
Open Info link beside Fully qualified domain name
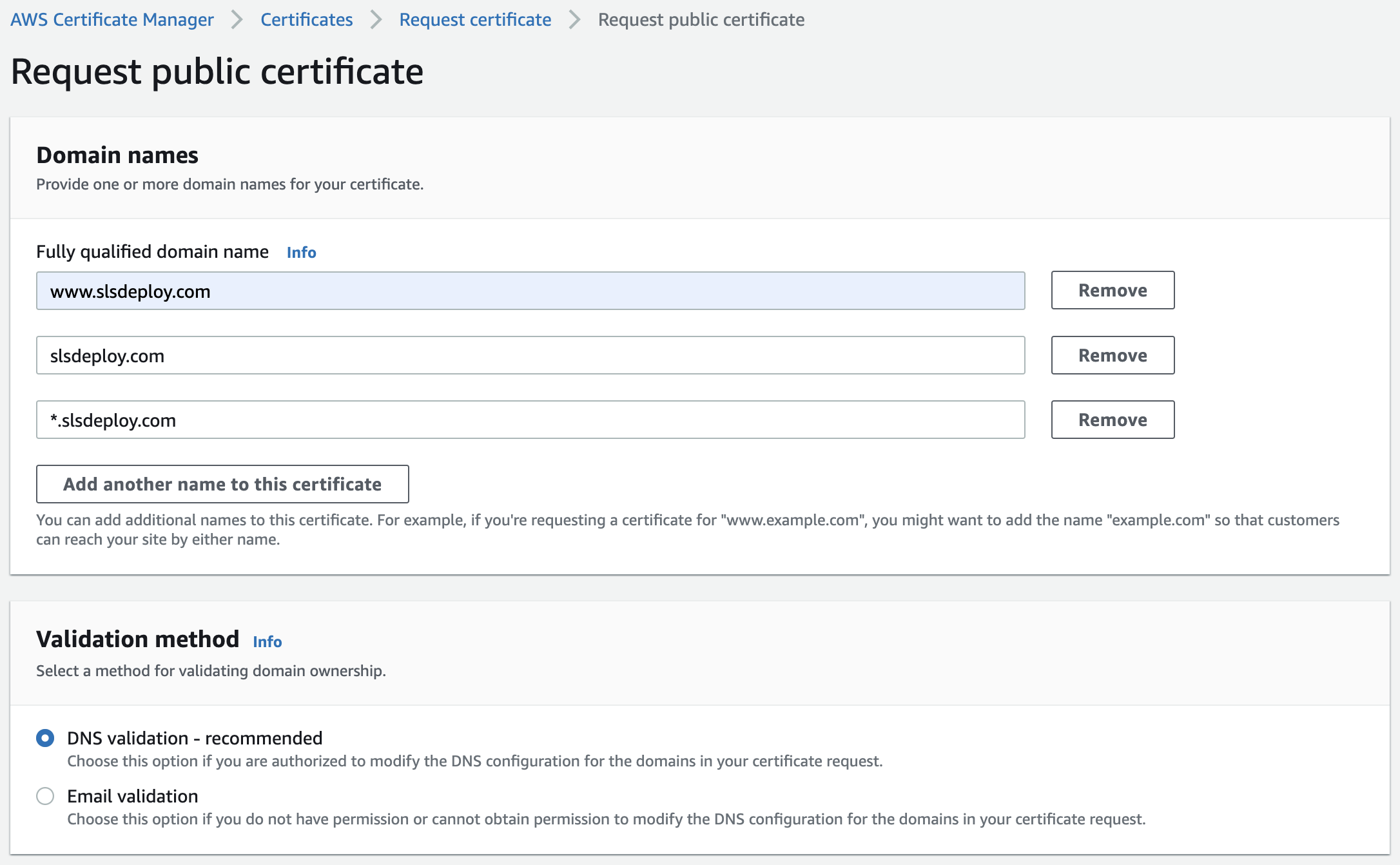pyautogui.click(x=301, y=252)
